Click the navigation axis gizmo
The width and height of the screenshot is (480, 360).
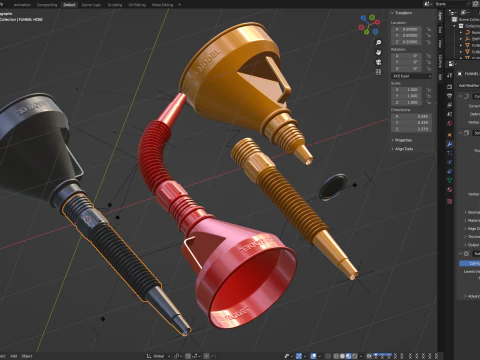369,24
